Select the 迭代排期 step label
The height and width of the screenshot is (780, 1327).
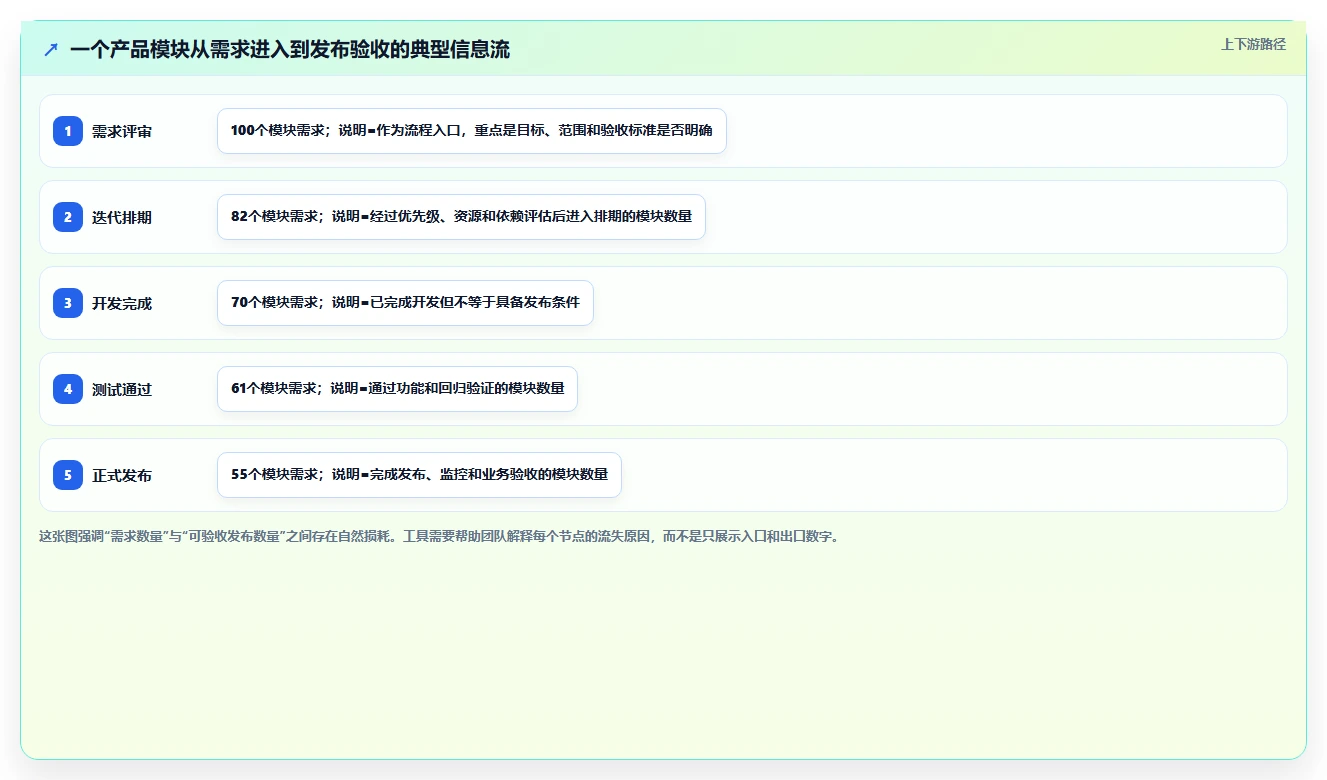point(122,218)
